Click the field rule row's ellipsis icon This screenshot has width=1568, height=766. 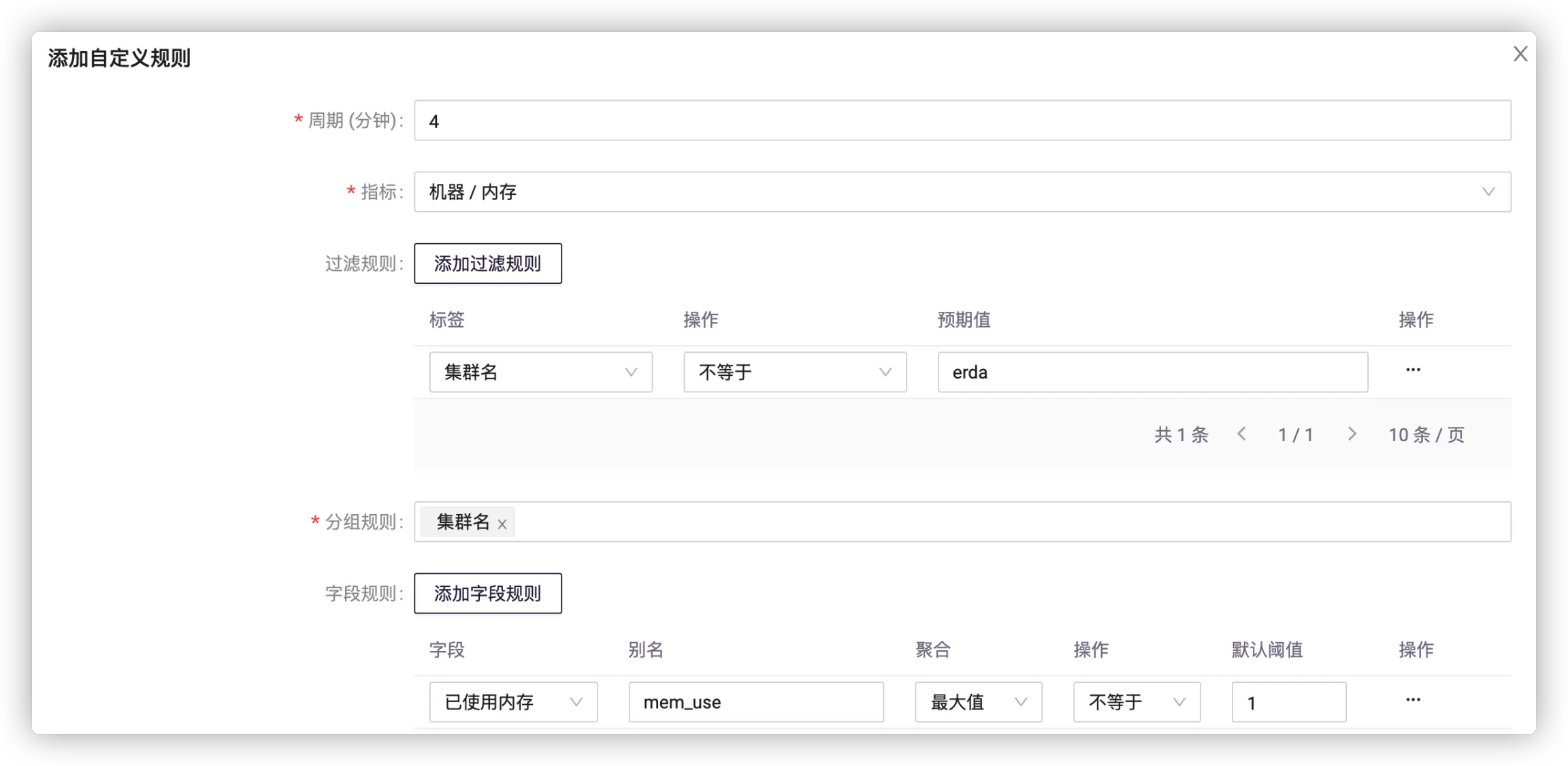click(1413, 700)
